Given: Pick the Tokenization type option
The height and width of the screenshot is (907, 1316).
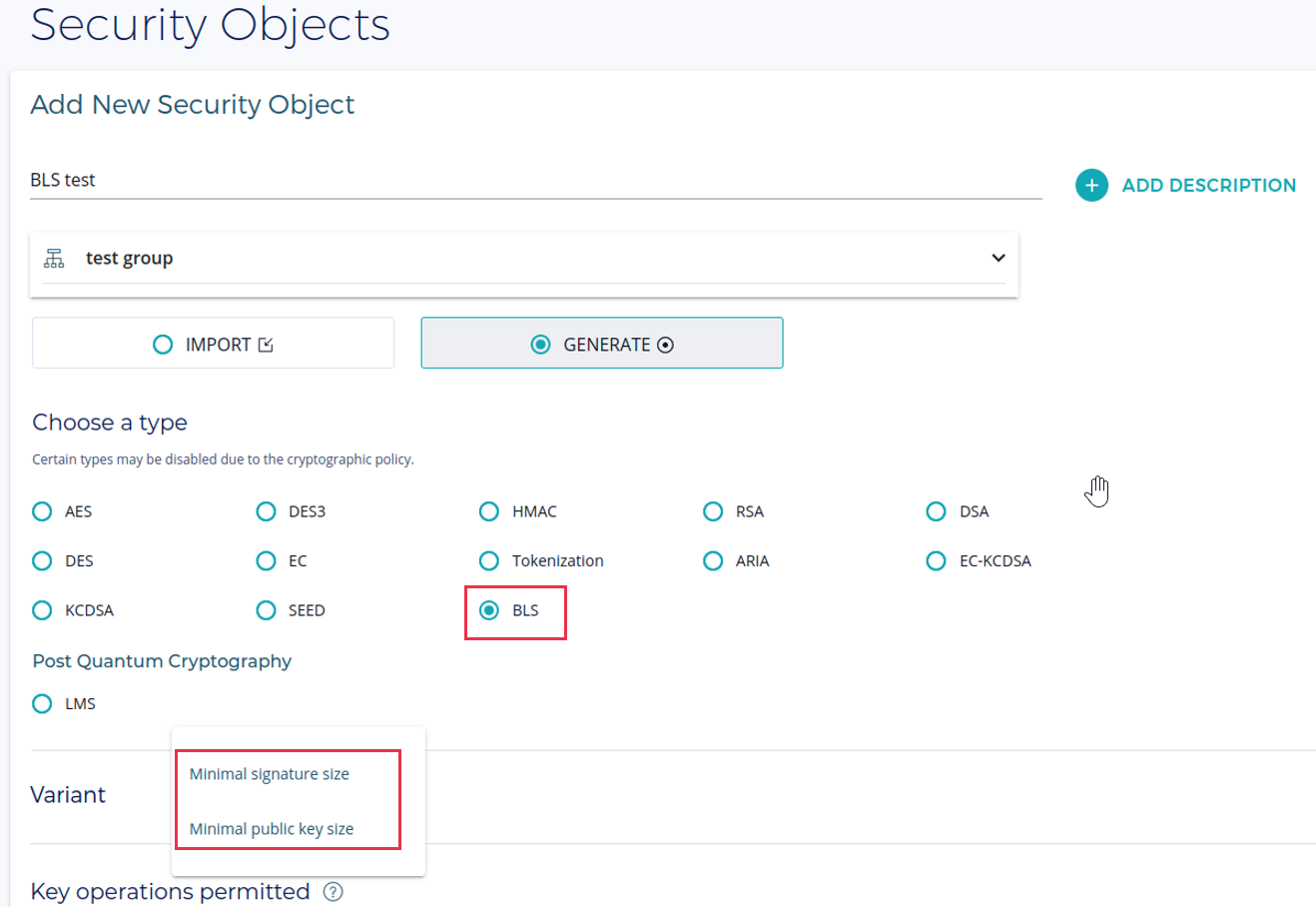Looking at the screenshot, I should pos(489,560).
